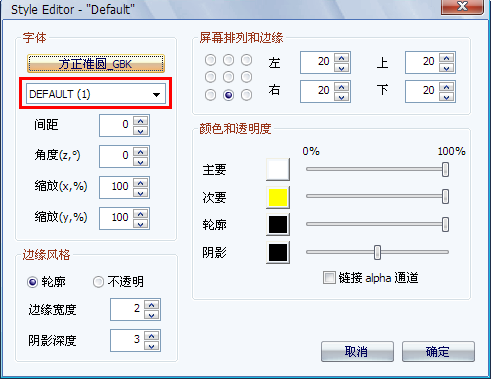Enable the 链接 alpha 通道 checkbox
This screenshot has height=380, width=491.
pos(329,278)
